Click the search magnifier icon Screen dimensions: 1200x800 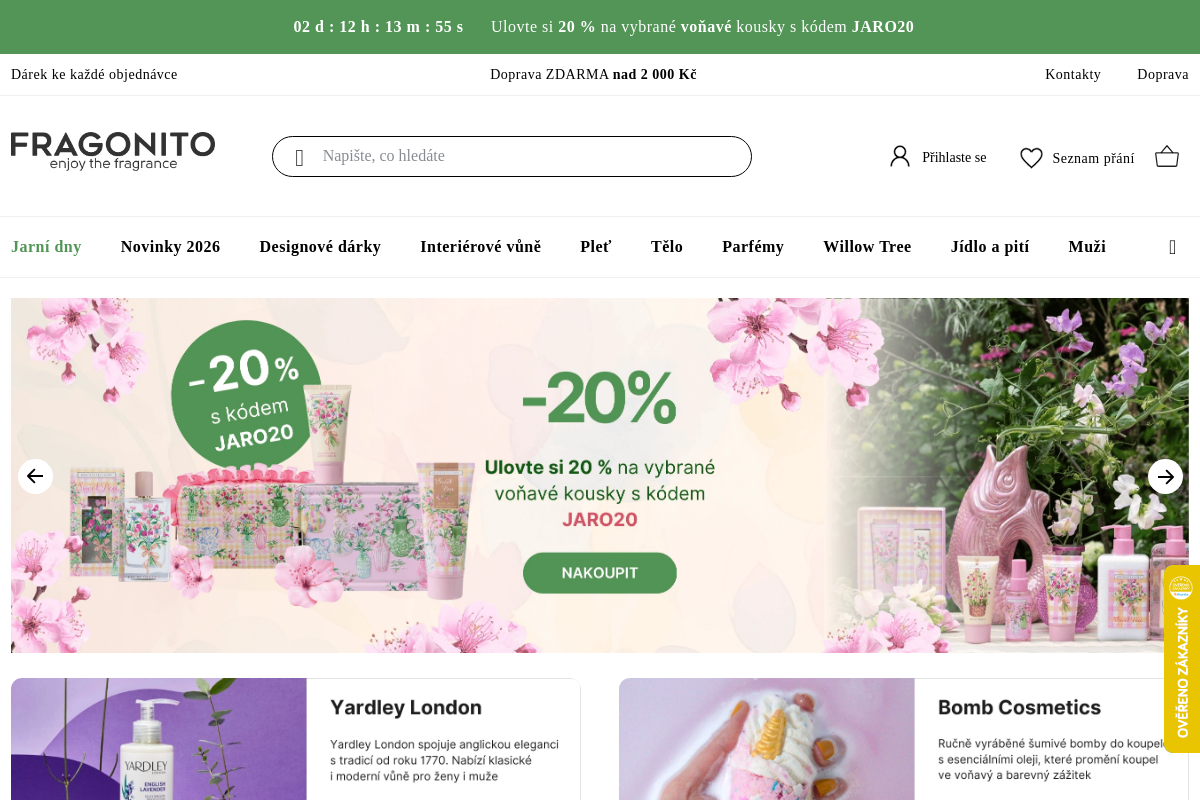(299, 157)
